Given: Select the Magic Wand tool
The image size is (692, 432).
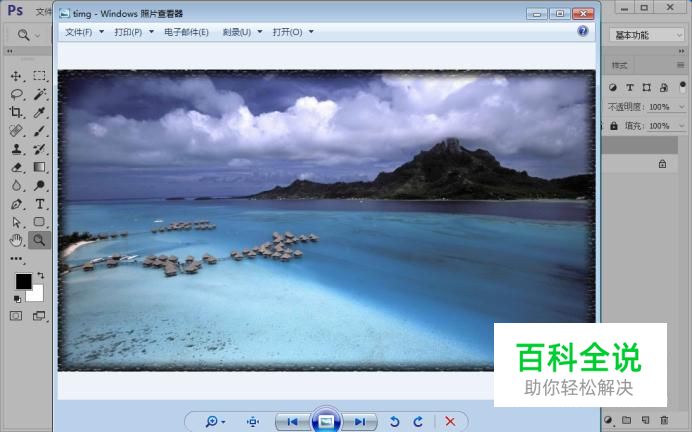Looking at the screenshot, I should 39,94.
